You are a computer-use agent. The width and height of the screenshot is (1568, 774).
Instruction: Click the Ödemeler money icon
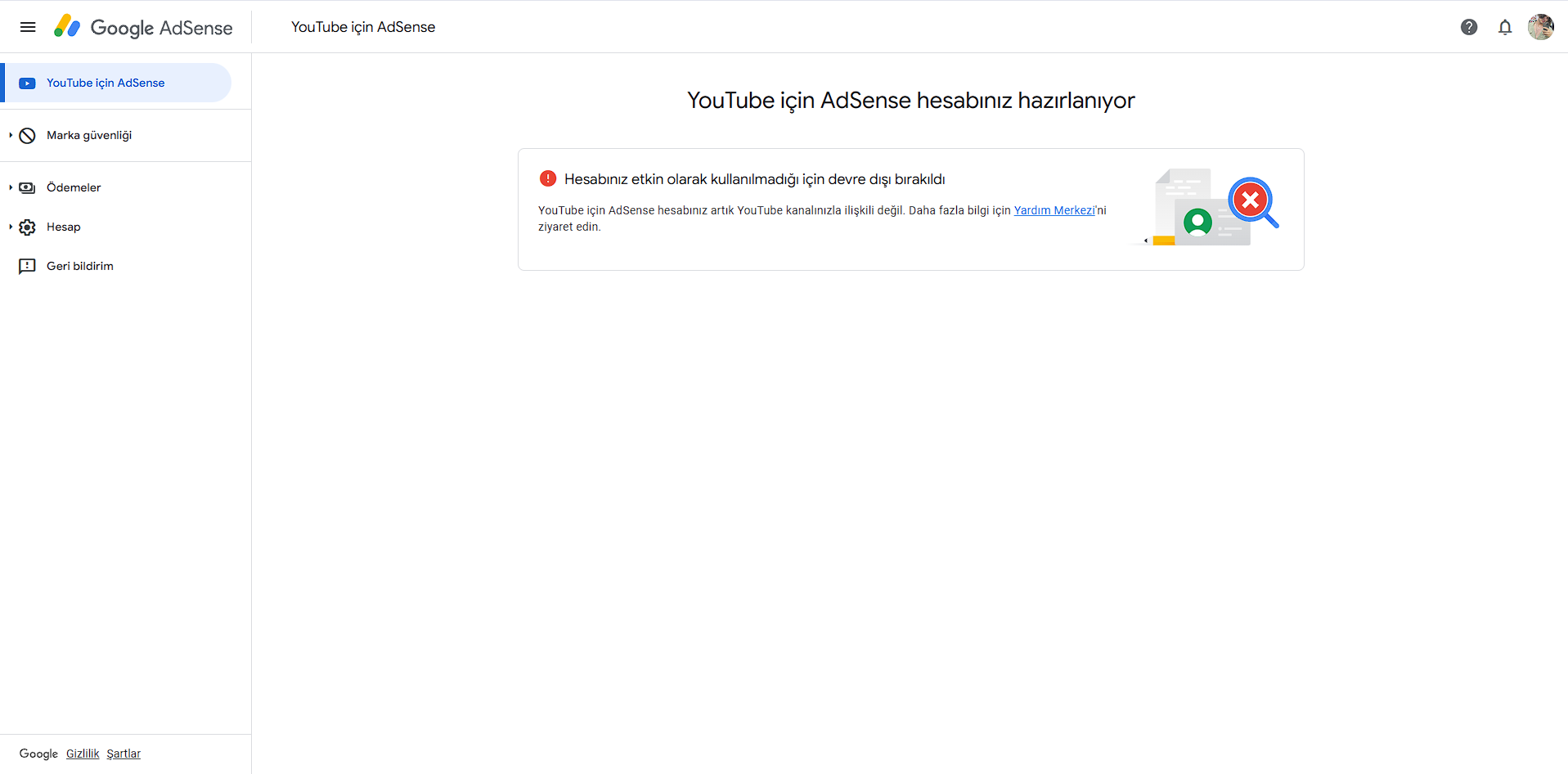pyautogui.click(x=27, y=187)
